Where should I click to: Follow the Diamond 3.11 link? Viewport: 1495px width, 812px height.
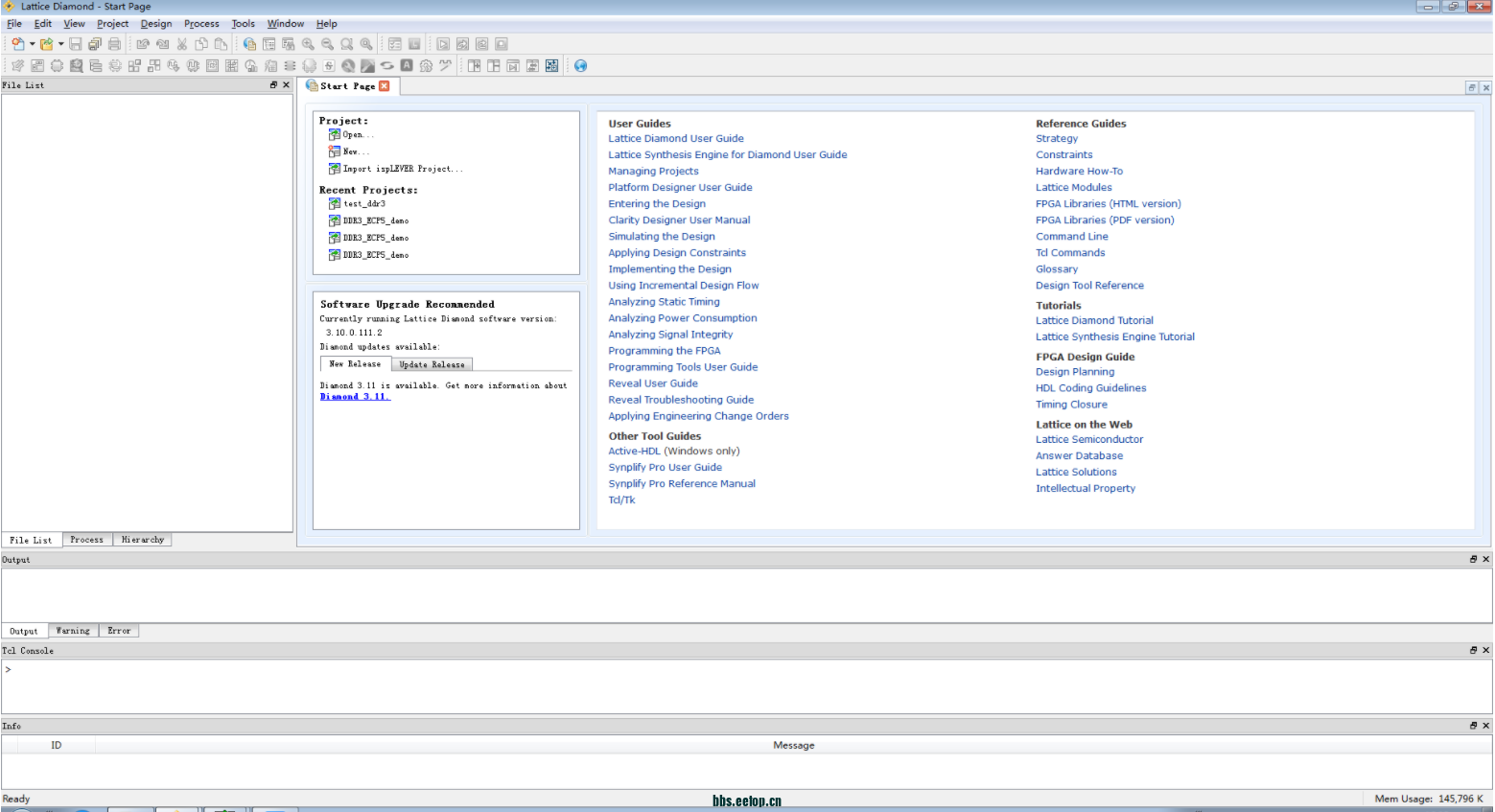[x=355, y=397]
